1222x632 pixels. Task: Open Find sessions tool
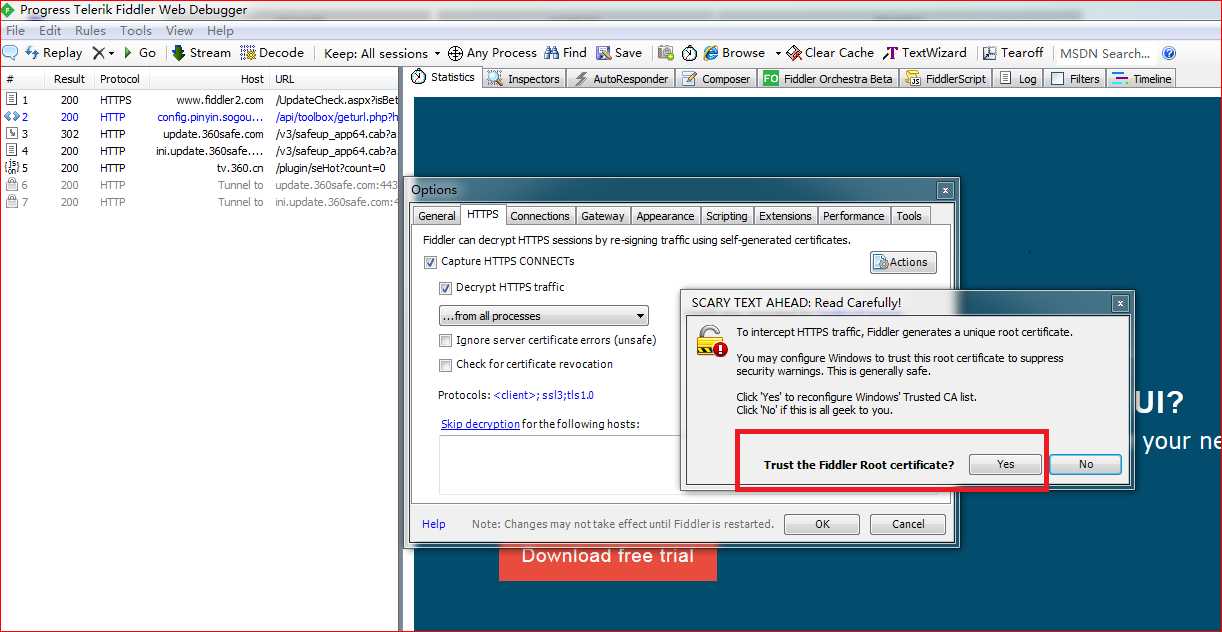pyautogui.click(x=565, y=53)
